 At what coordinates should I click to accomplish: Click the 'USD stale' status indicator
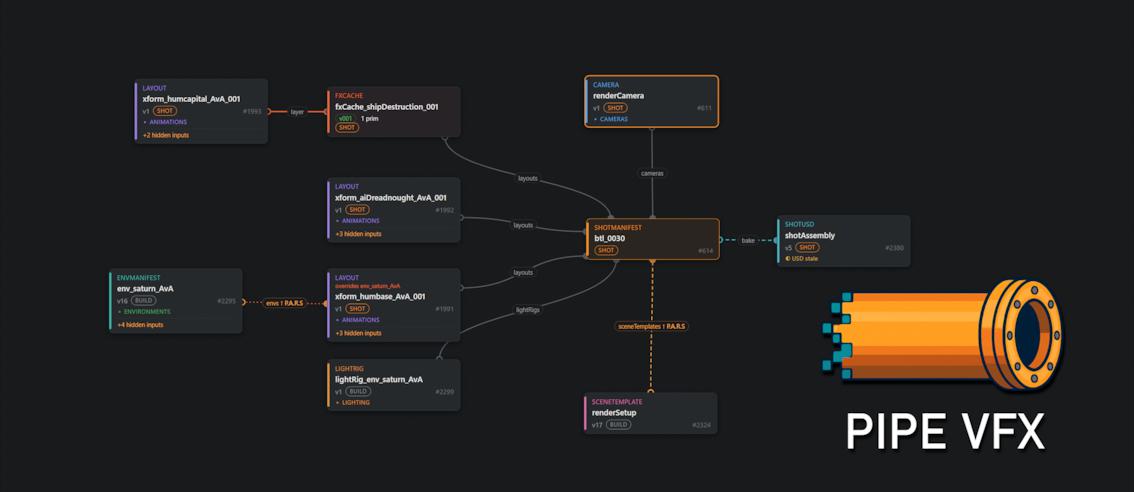coord(801,258)
